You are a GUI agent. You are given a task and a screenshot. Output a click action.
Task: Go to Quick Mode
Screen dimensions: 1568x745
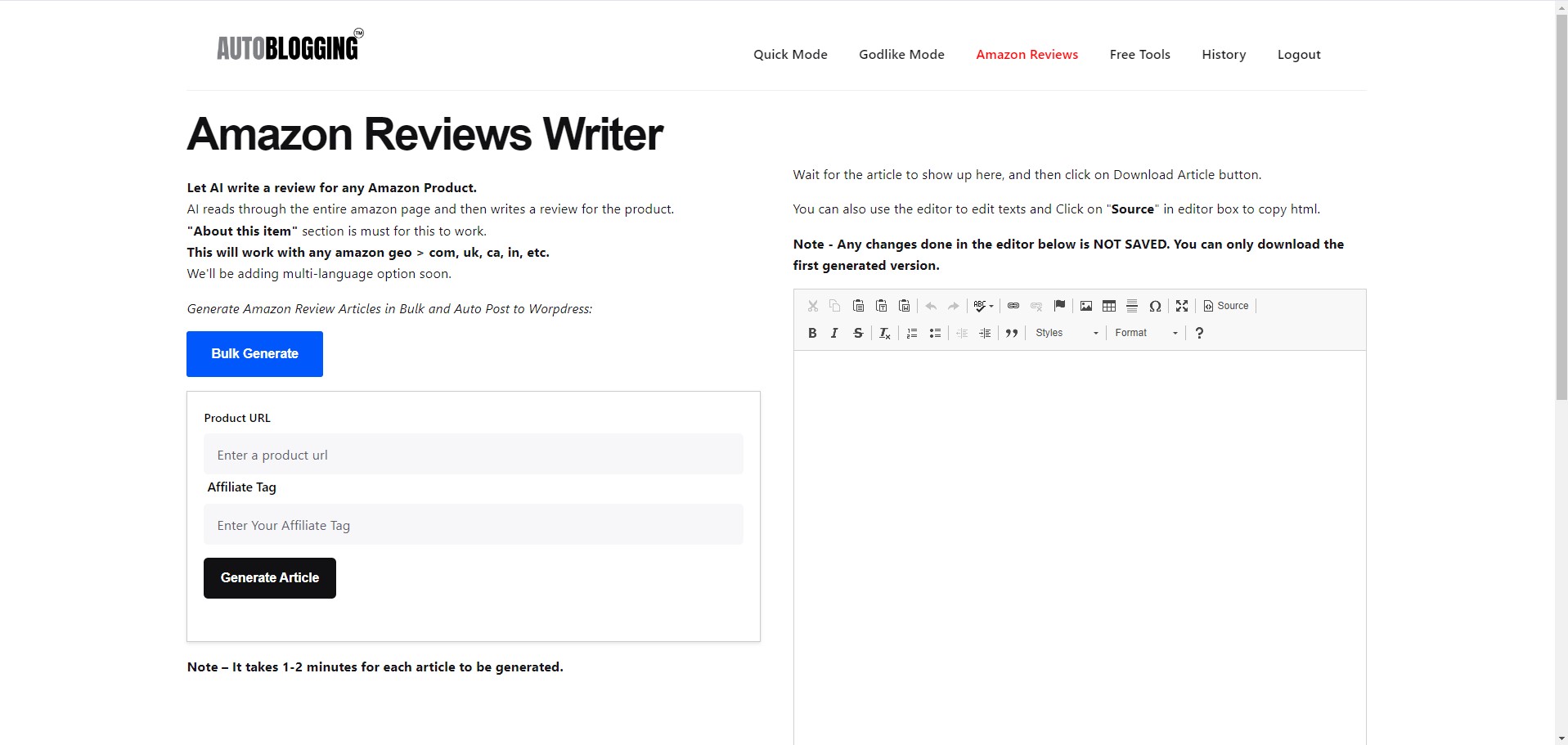tap(790, 55)
